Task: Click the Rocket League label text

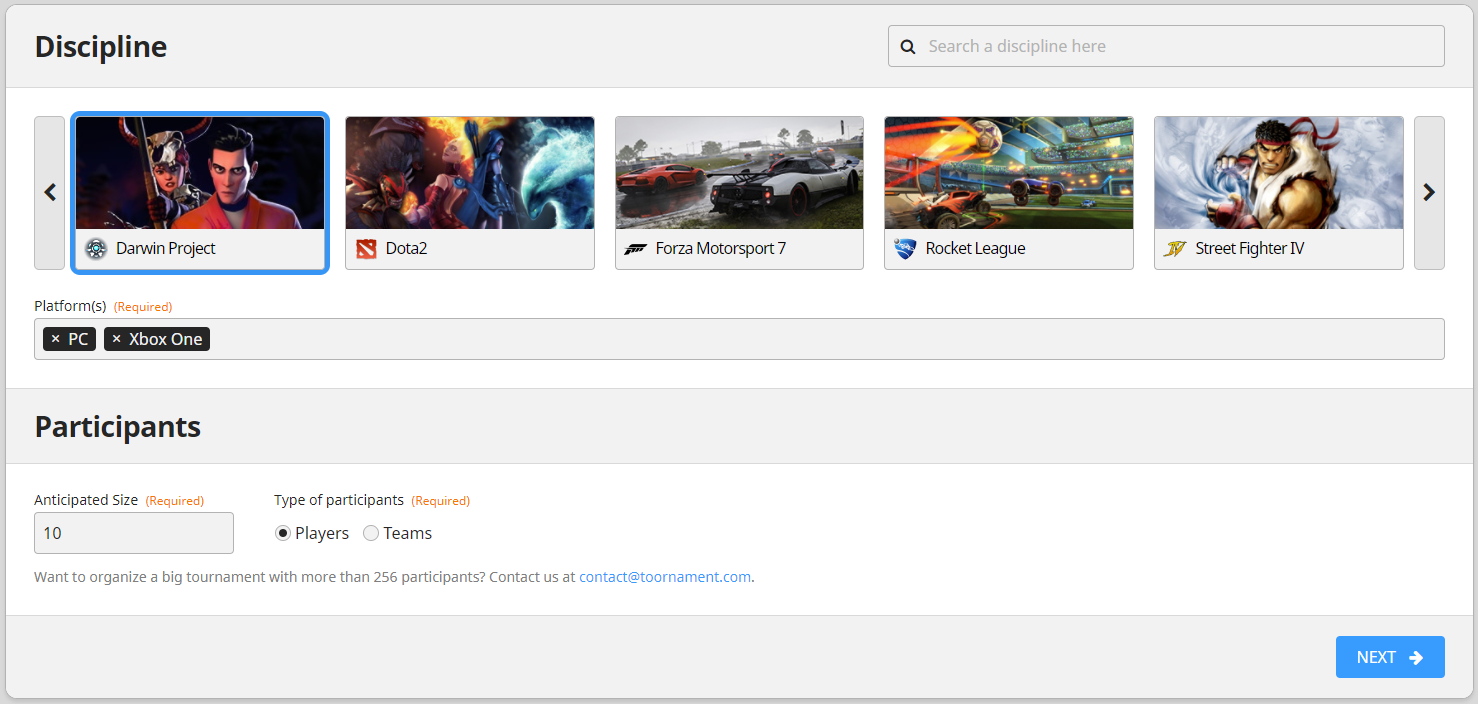Action: [x=976, y=249]
